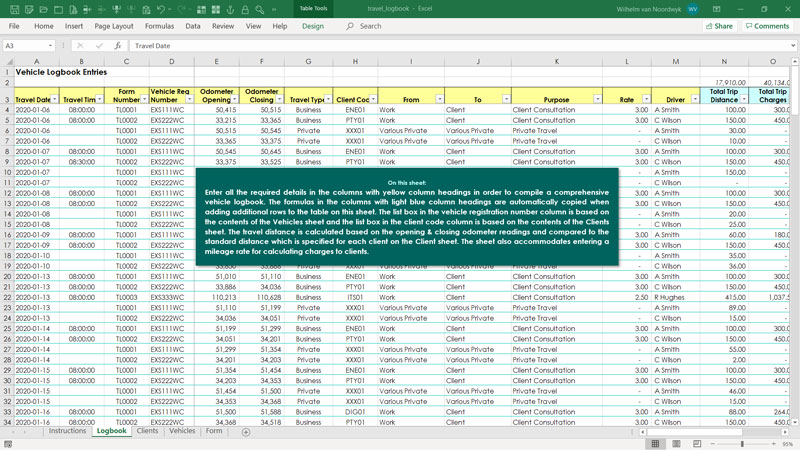Expand the formula bar with chevron
The image size is (800, 450).
point(792,45)
